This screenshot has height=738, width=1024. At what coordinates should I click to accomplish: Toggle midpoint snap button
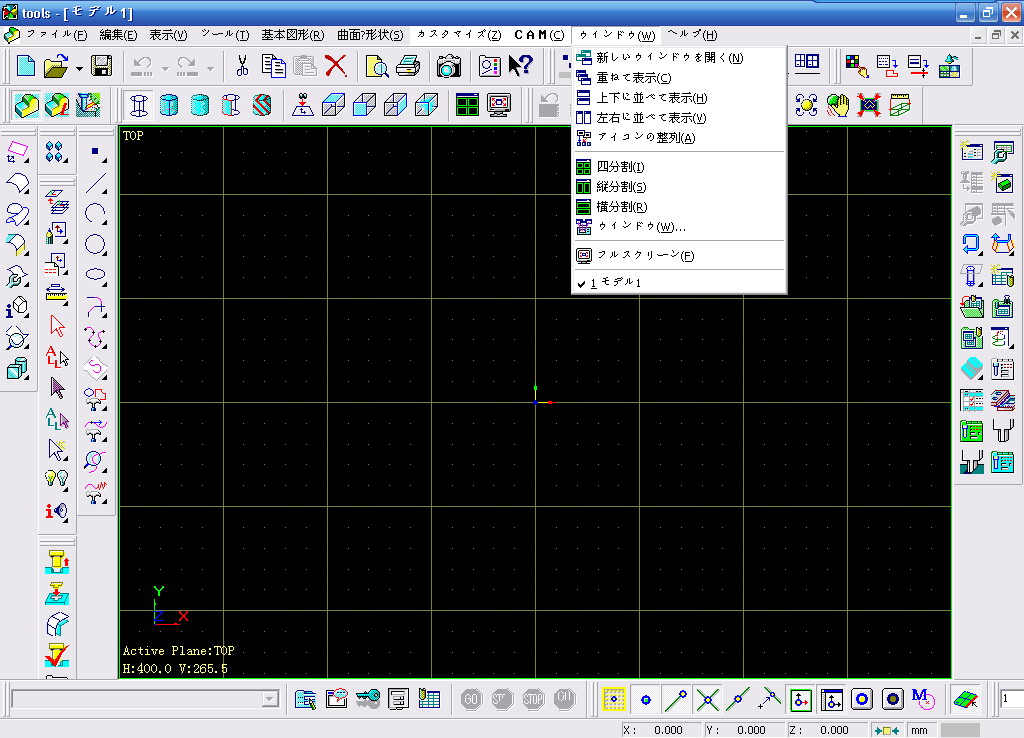pos(738,699)
